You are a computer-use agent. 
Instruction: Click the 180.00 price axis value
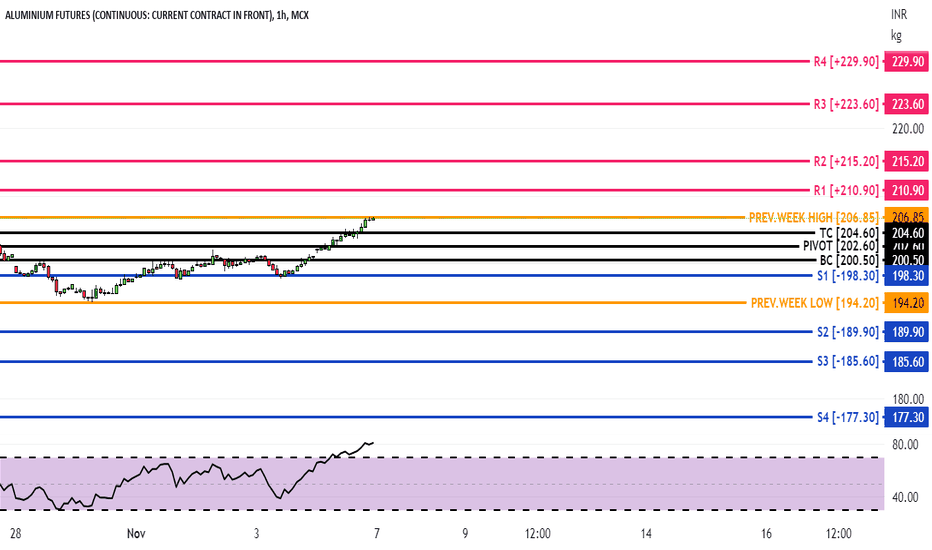[x=908, y=399]
